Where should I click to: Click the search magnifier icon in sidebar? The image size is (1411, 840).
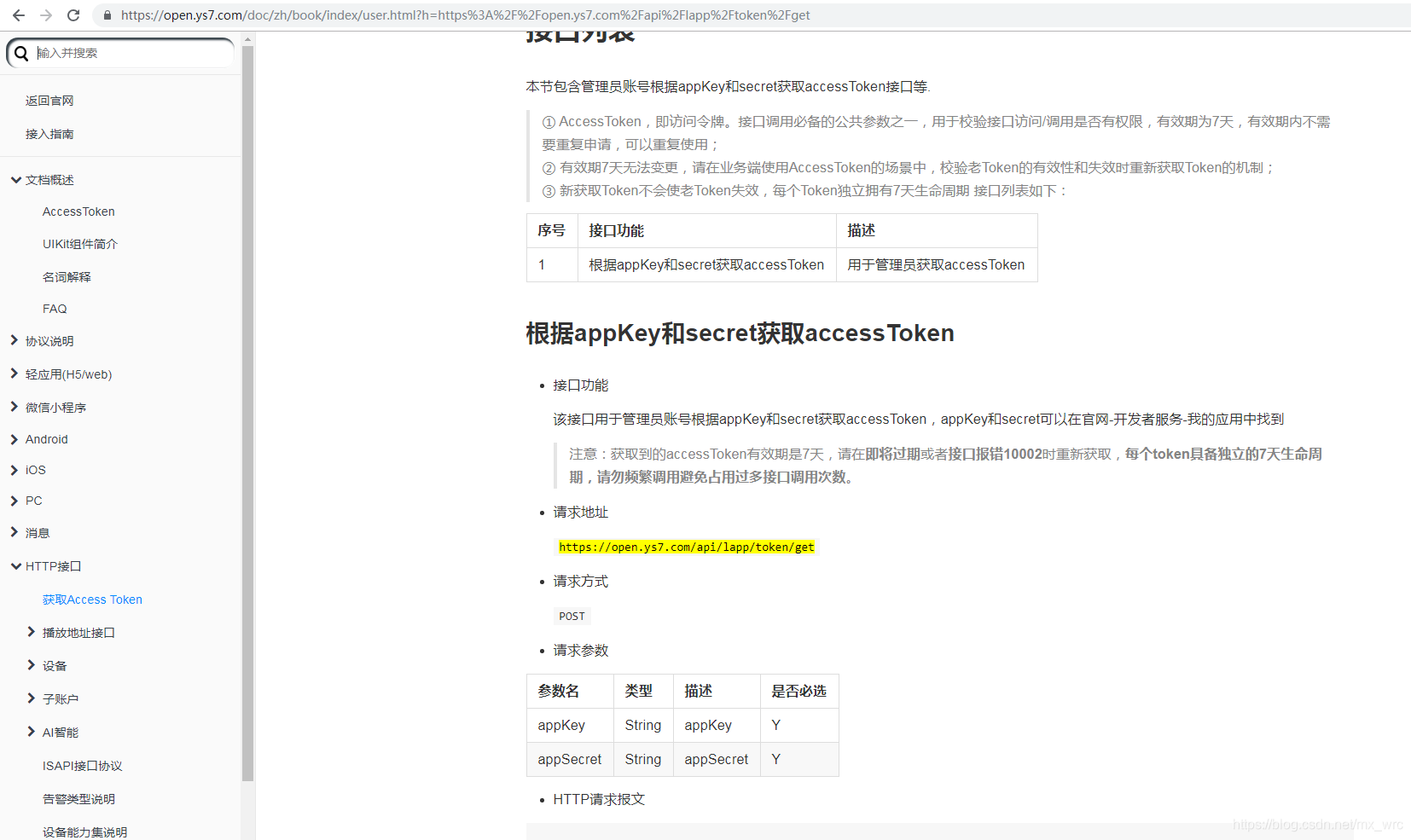click(22, 53)
